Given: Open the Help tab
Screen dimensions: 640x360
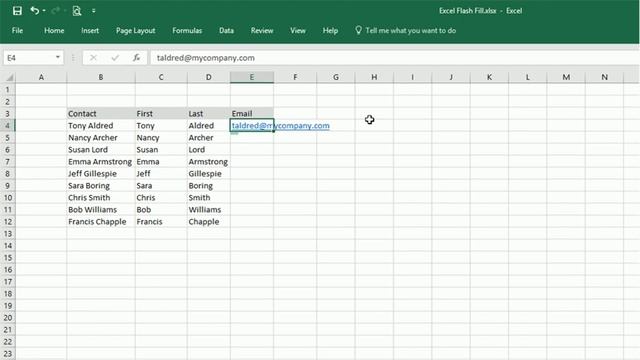Looking at the screenshot, I should coord(330,31).
